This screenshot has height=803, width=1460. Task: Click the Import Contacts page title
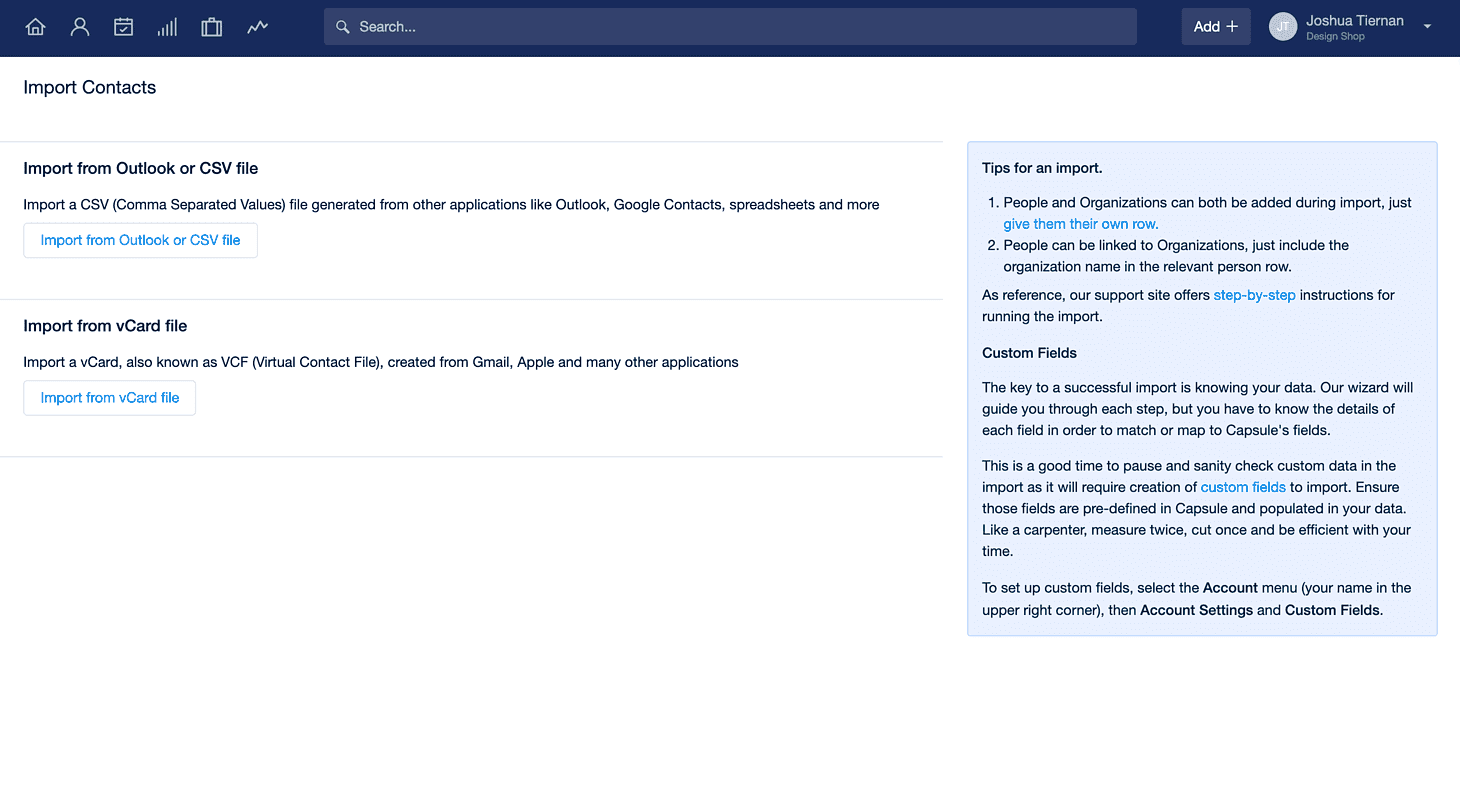pyautogui.click(x=90, y=87)
